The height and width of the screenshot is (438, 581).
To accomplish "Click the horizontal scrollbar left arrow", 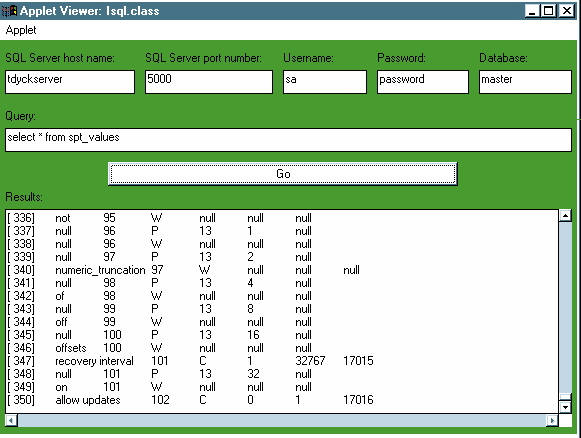I will tap(11, 420).
